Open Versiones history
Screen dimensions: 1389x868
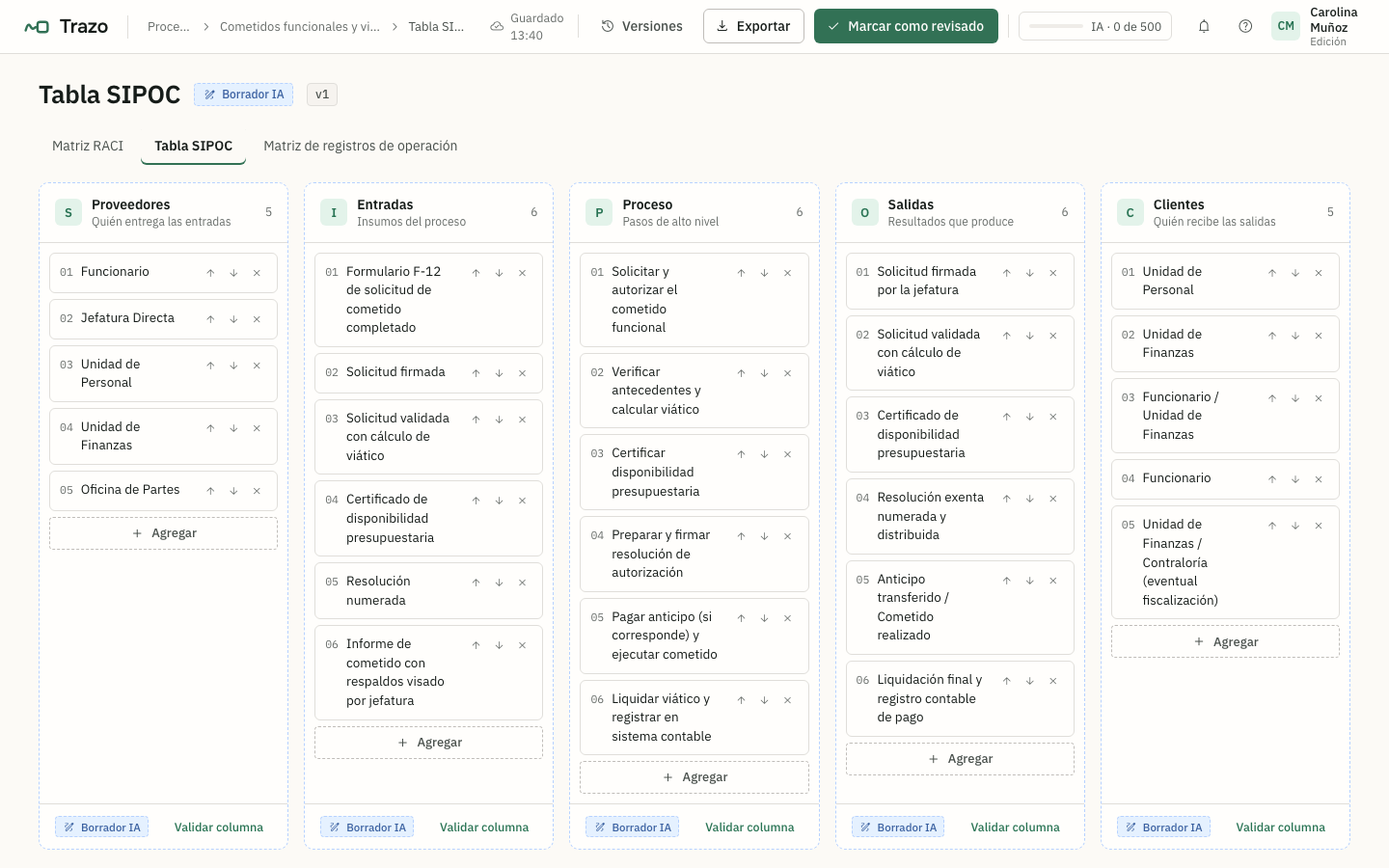coord(641,26)
